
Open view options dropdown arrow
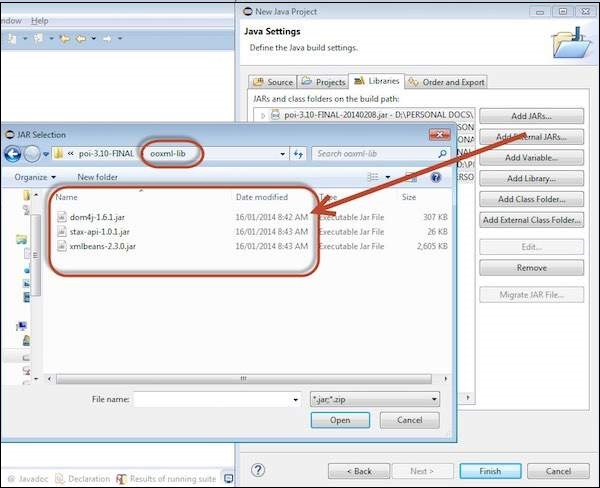point(388,177)
